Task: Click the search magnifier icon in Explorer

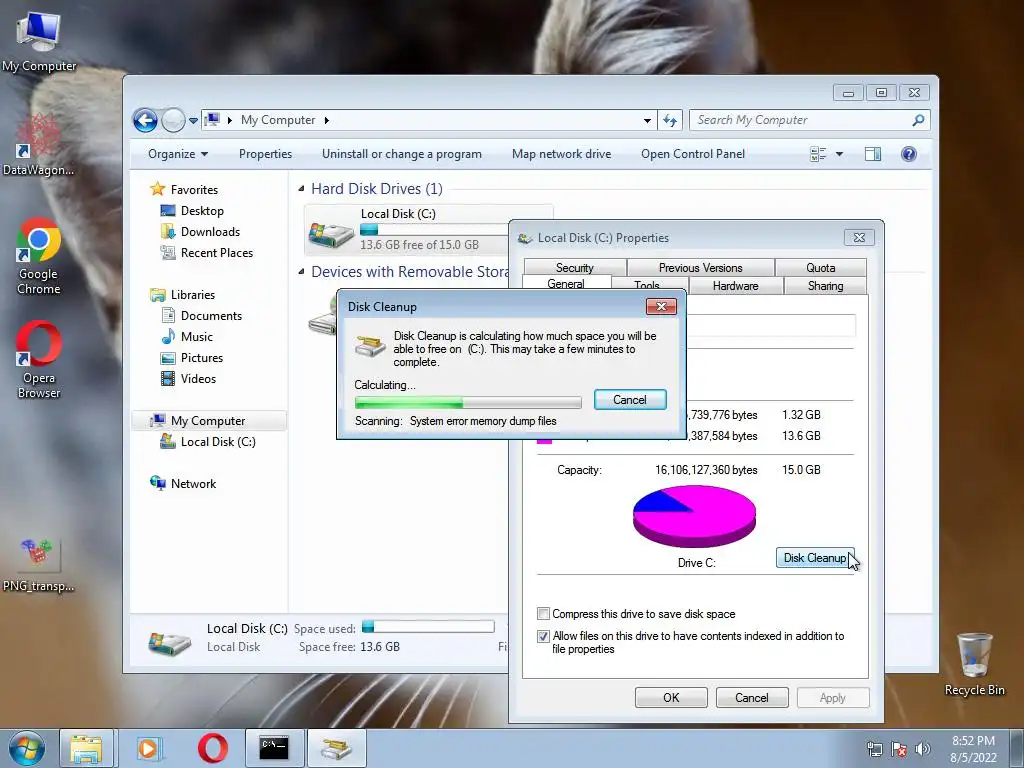Action: coord(918,120)
